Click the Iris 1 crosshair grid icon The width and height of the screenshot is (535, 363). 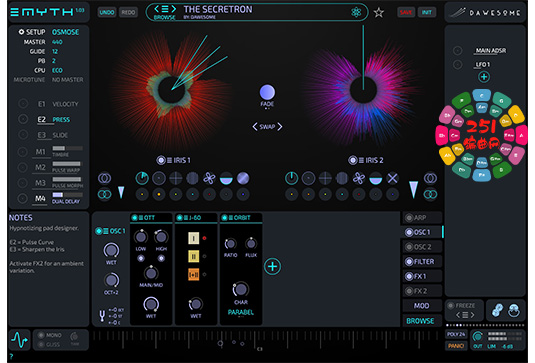tap(176, 178)
